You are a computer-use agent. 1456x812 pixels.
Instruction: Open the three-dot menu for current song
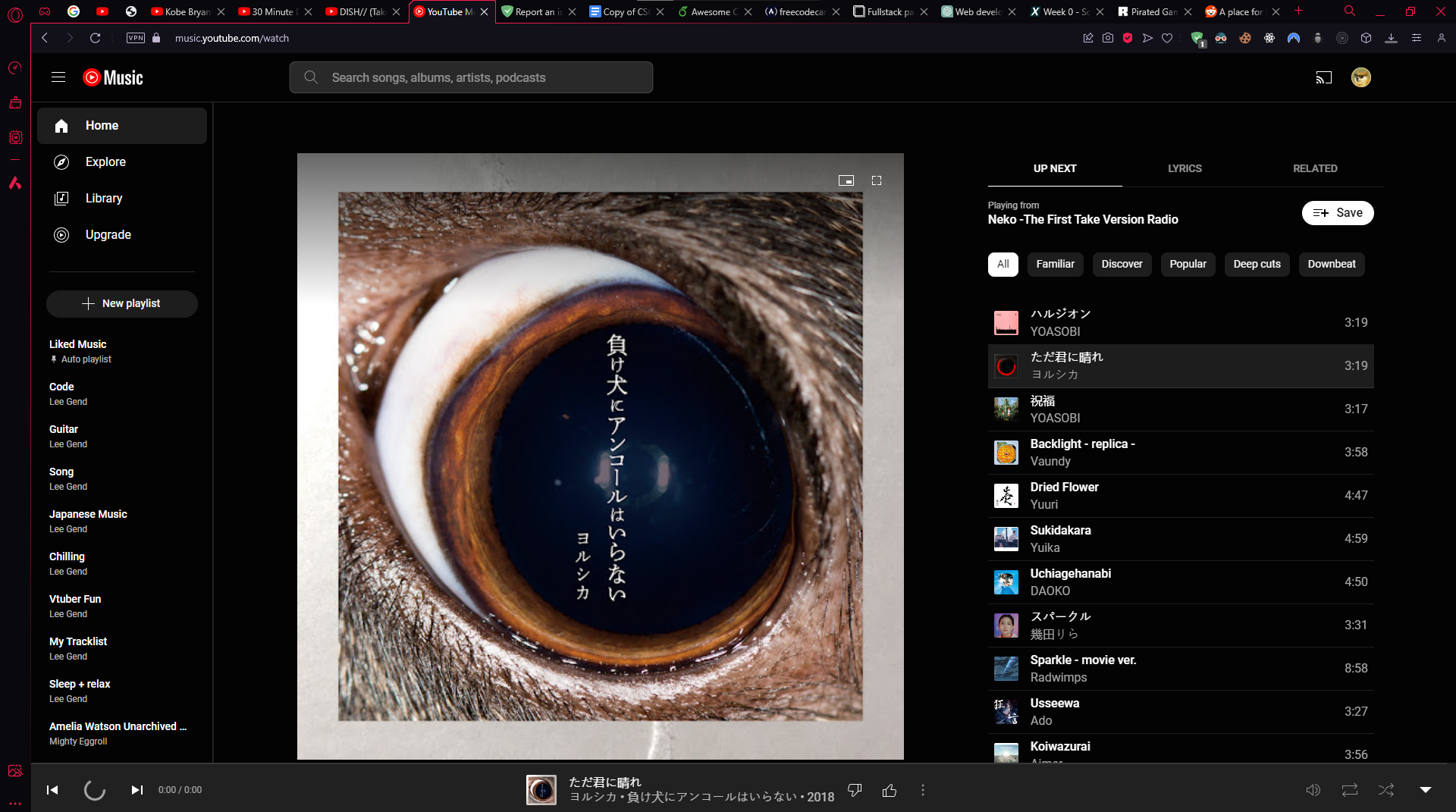[922, 789]
